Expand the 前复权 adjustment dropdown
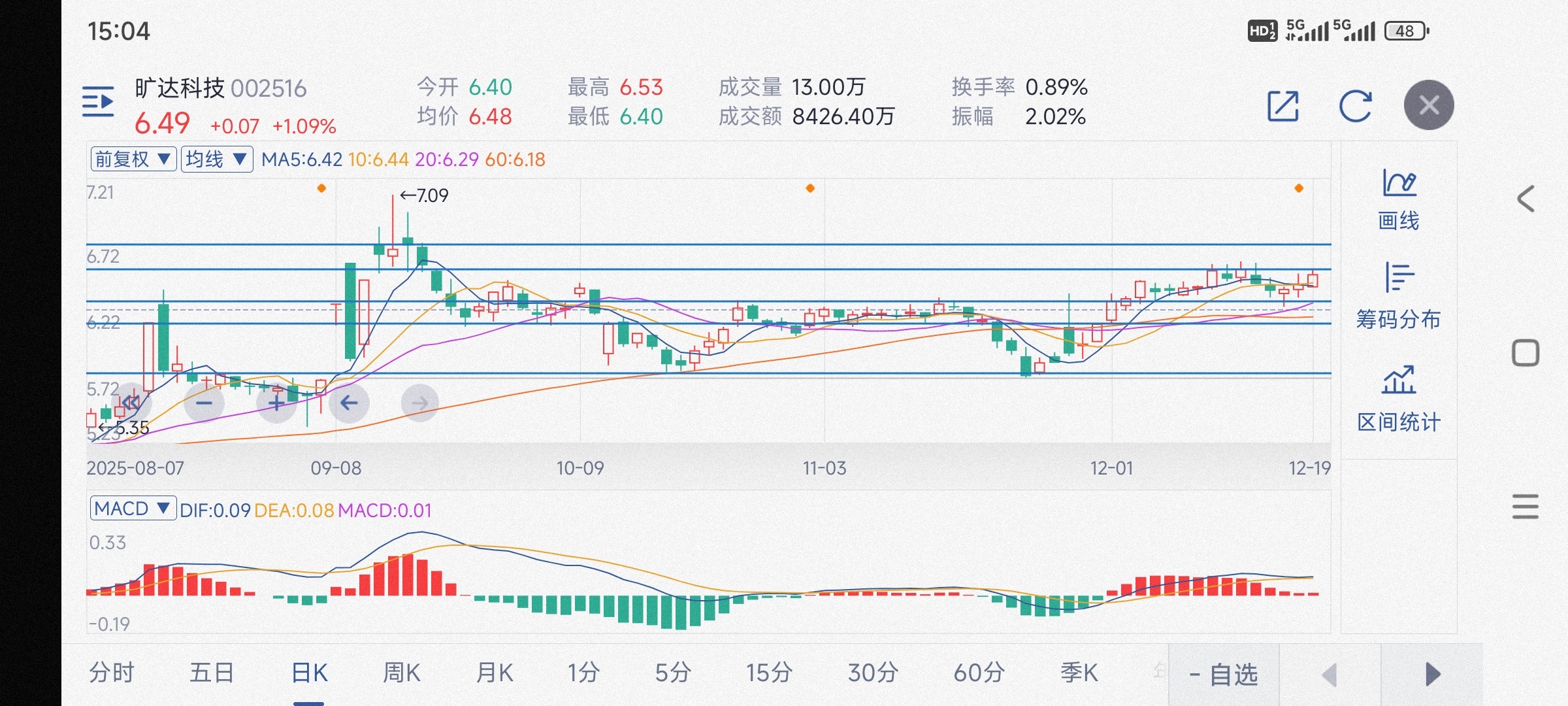Viewport: 1568px width, 706px height. click(133, 160)
